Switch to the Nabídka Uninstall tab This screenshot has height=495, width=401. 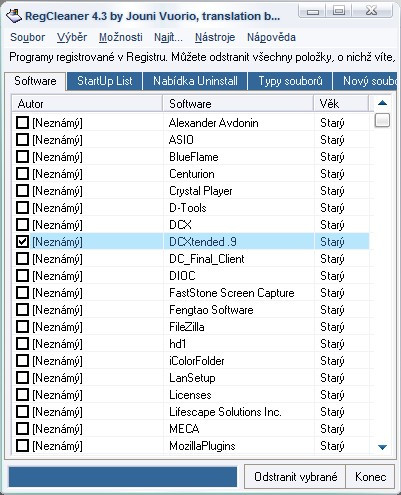195,81
